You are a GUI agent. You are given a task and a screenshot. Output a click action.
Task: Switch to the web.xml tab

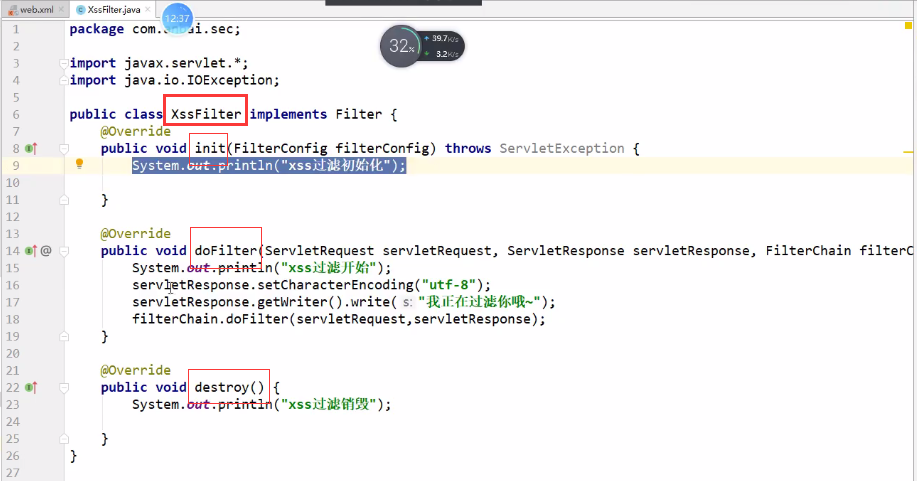click(36, 8)
